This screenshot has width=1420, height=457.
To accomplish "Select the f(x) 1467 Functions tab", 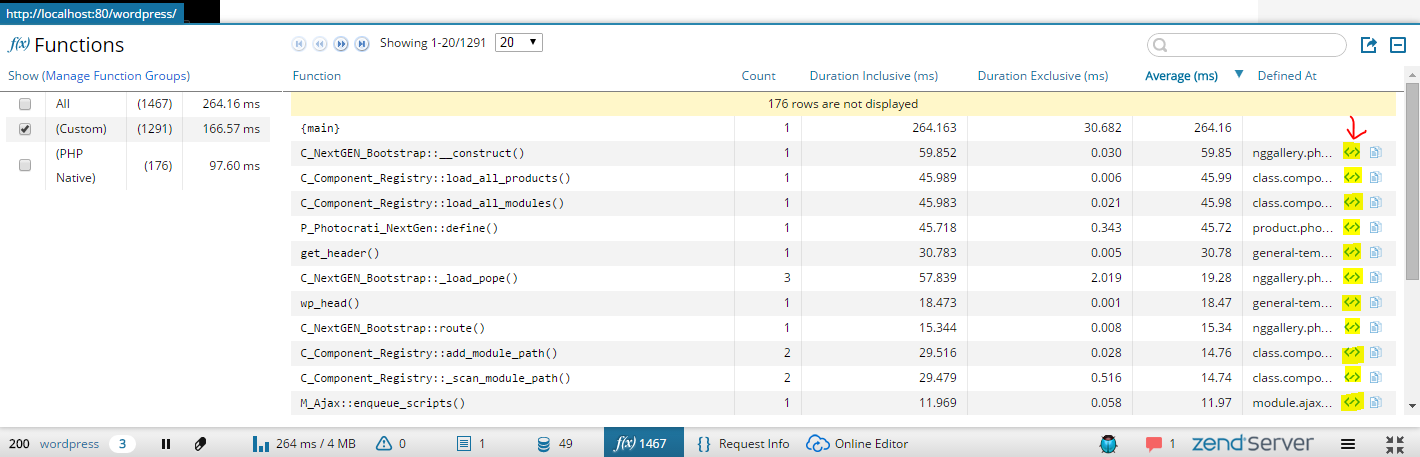I will pyautogui.click(x=644, y=443).
